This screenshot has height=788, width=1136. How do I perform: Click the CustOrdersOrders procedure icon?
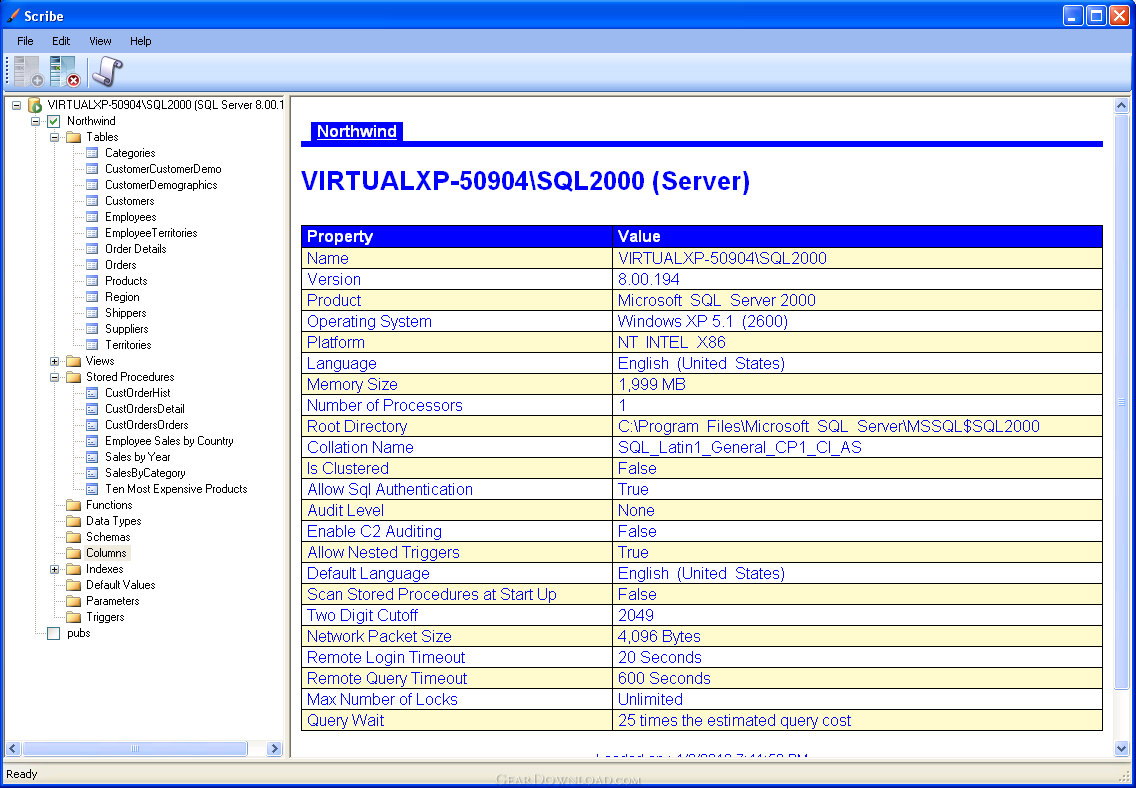[92, 424]
